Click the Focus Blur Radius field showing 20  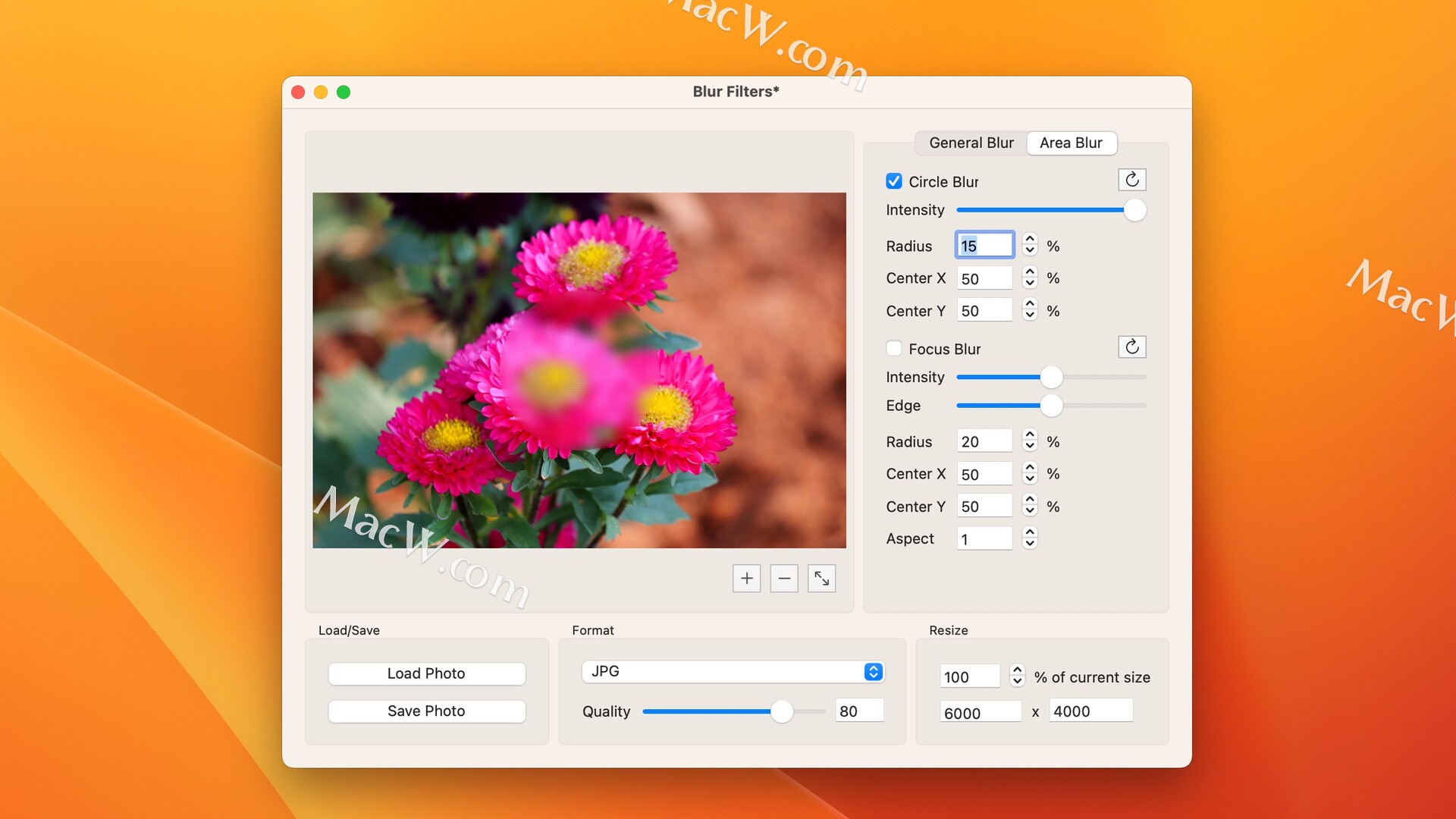(x=984, y=441)
